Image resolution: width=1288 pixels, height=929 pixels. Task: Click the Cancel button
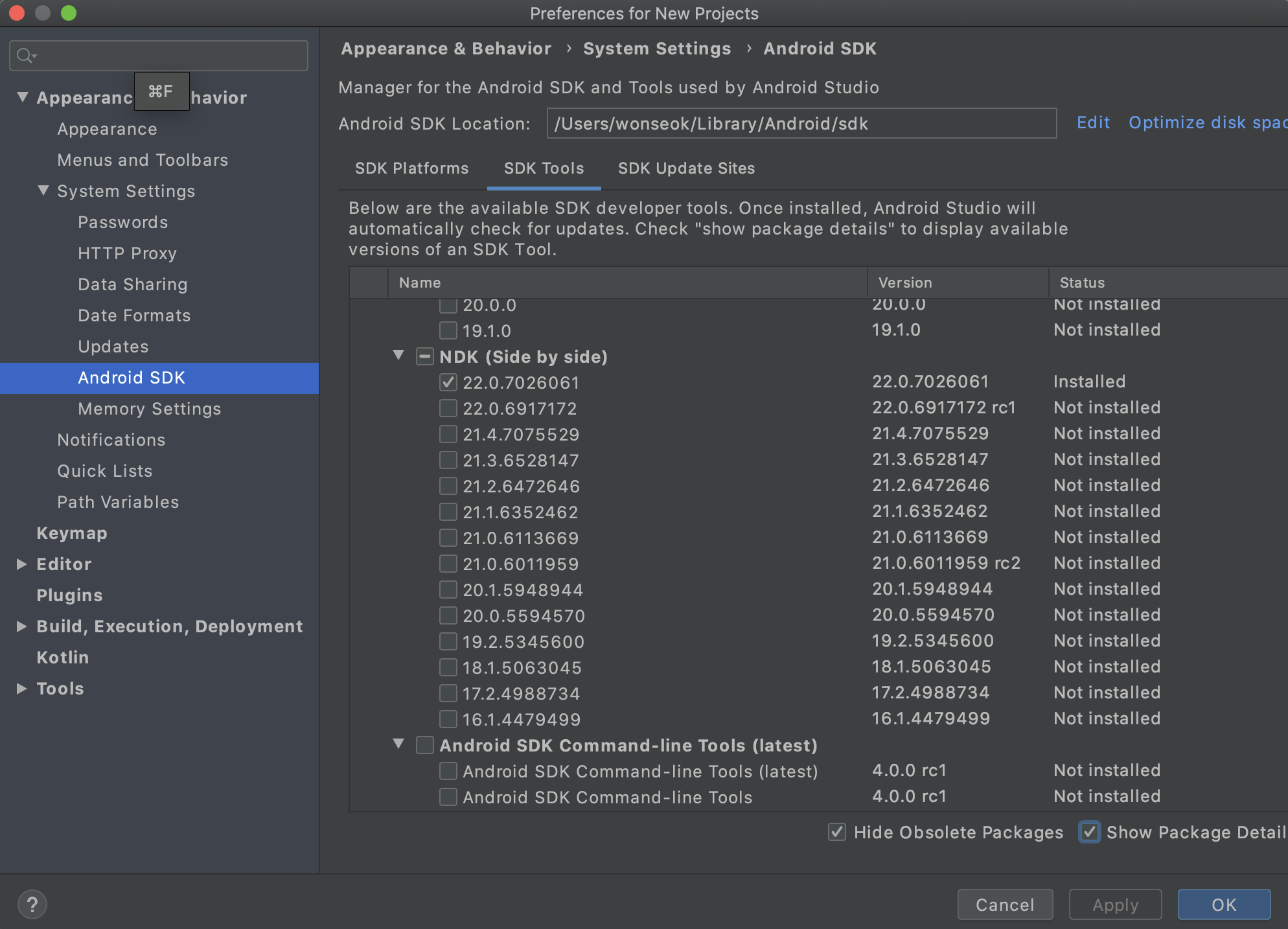coord(1005,904)
